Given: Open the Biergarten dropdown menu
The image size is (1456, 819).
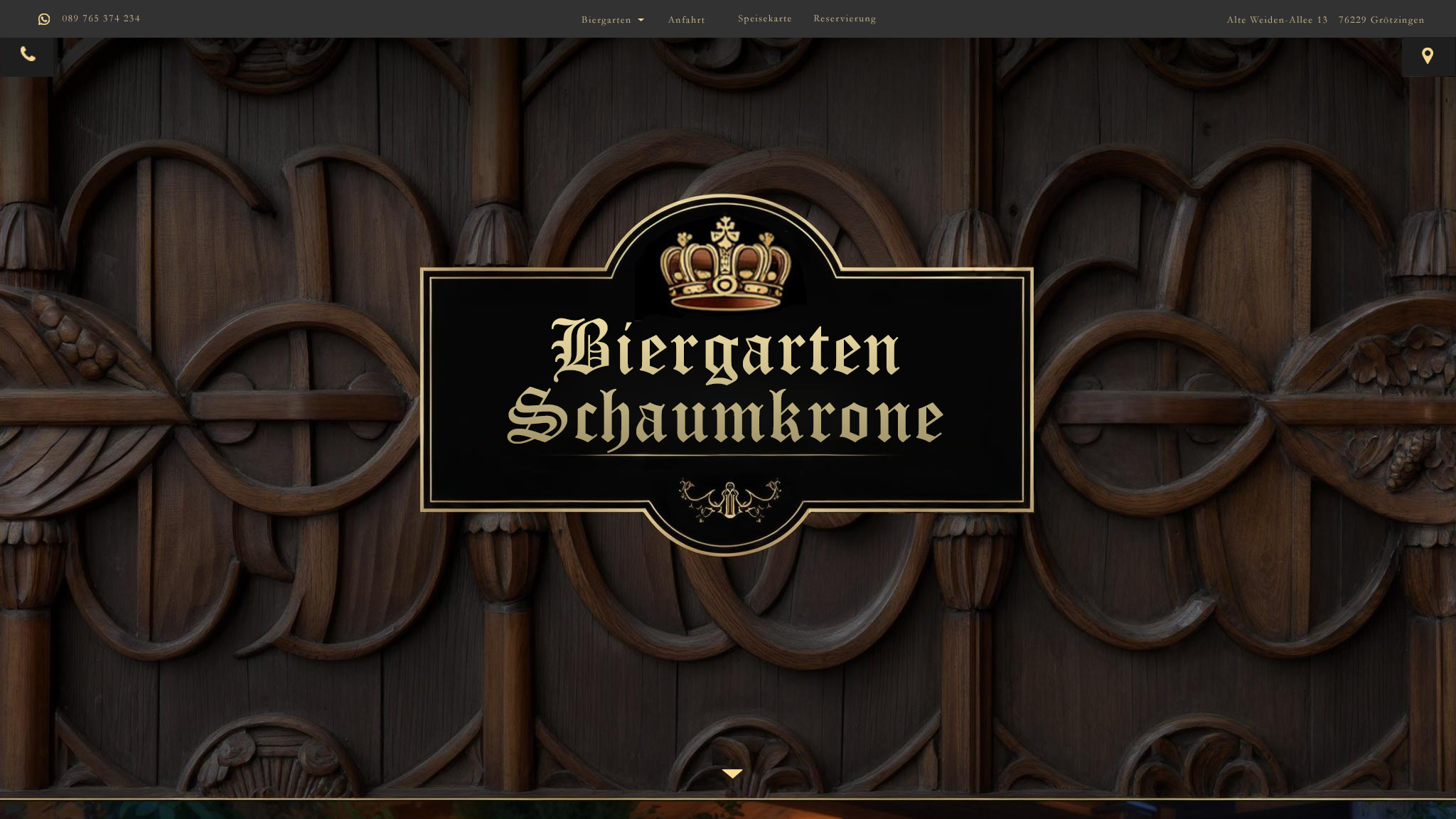Looking at the screenshot, I should [613, 20].
